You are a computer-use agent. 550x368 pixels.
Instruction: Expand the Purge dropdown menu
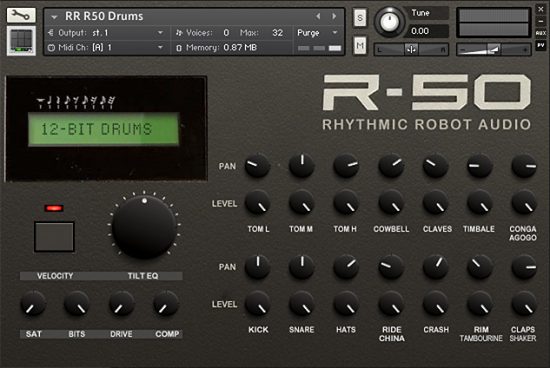click(335, 33)
